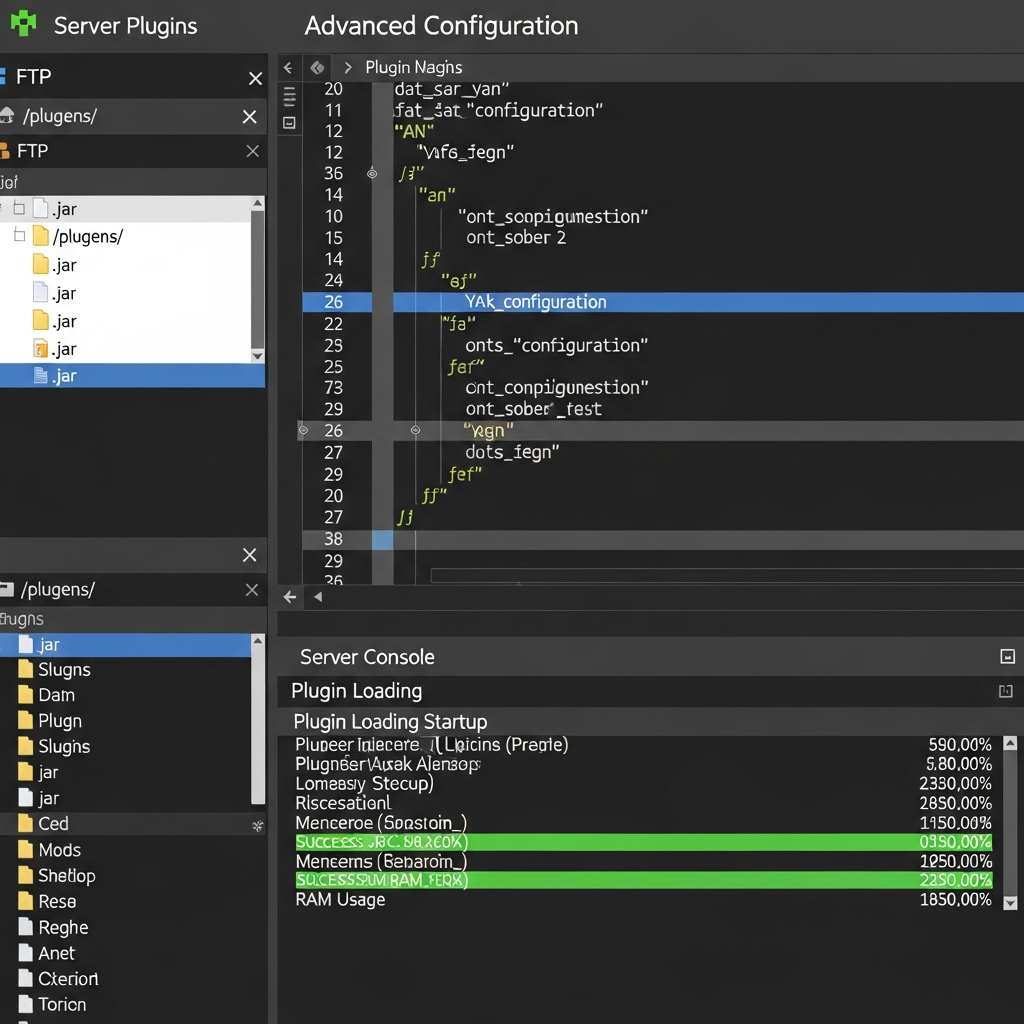Click the code line onts_"configuration"

tap(556, 345)
